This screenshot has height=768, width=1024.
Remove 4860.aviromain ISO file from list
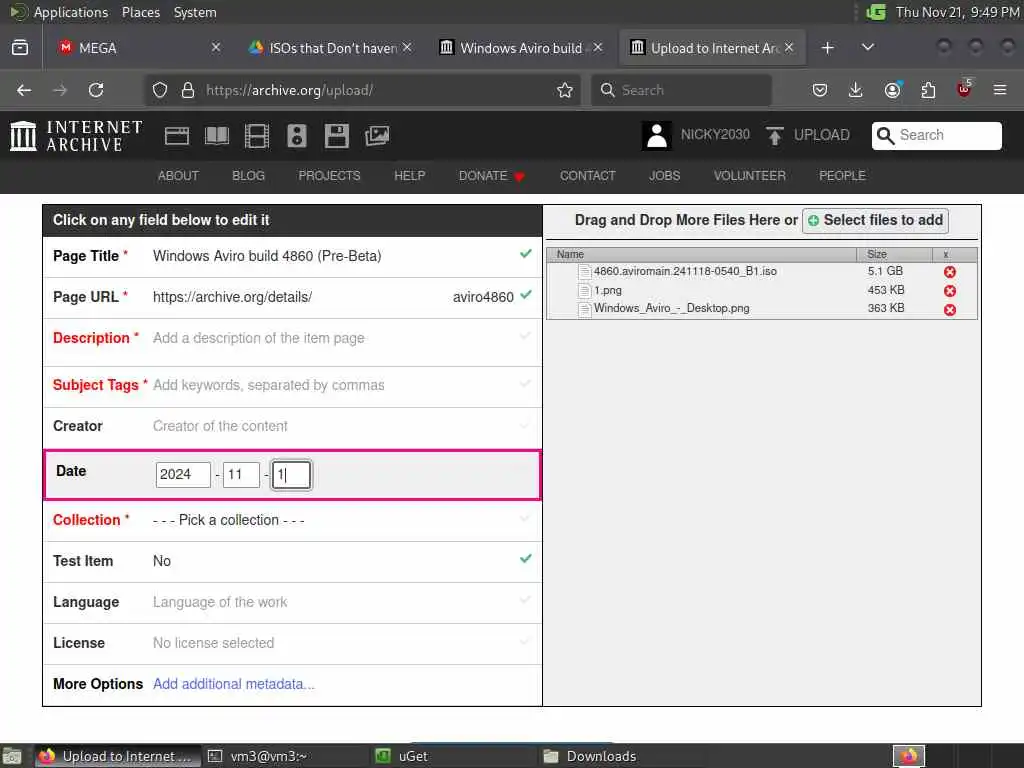[950, 272]
